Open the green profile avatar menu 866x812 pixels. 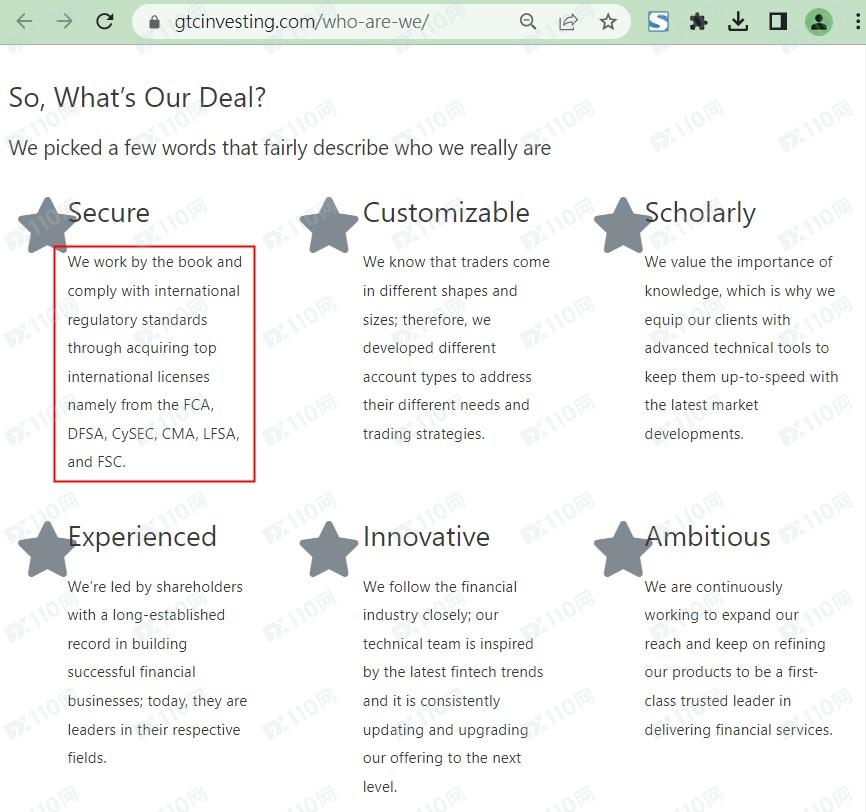click(819, 22)
